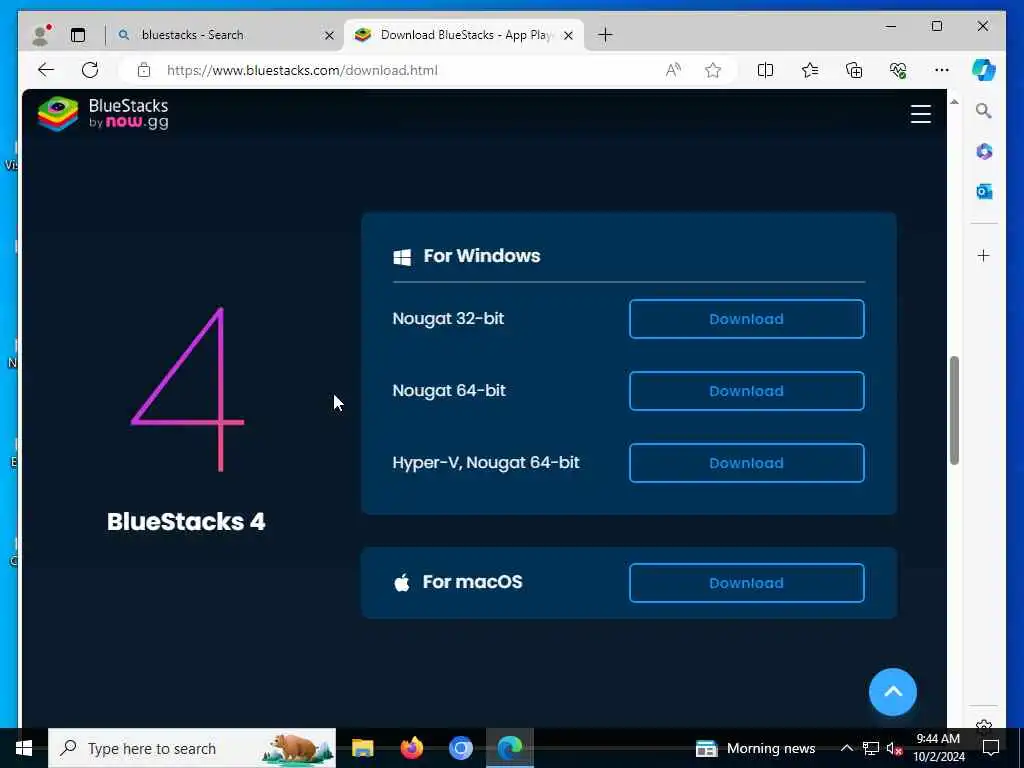Click the address bar URL
Screen dimensions: 1024x768
coord(302,71)
